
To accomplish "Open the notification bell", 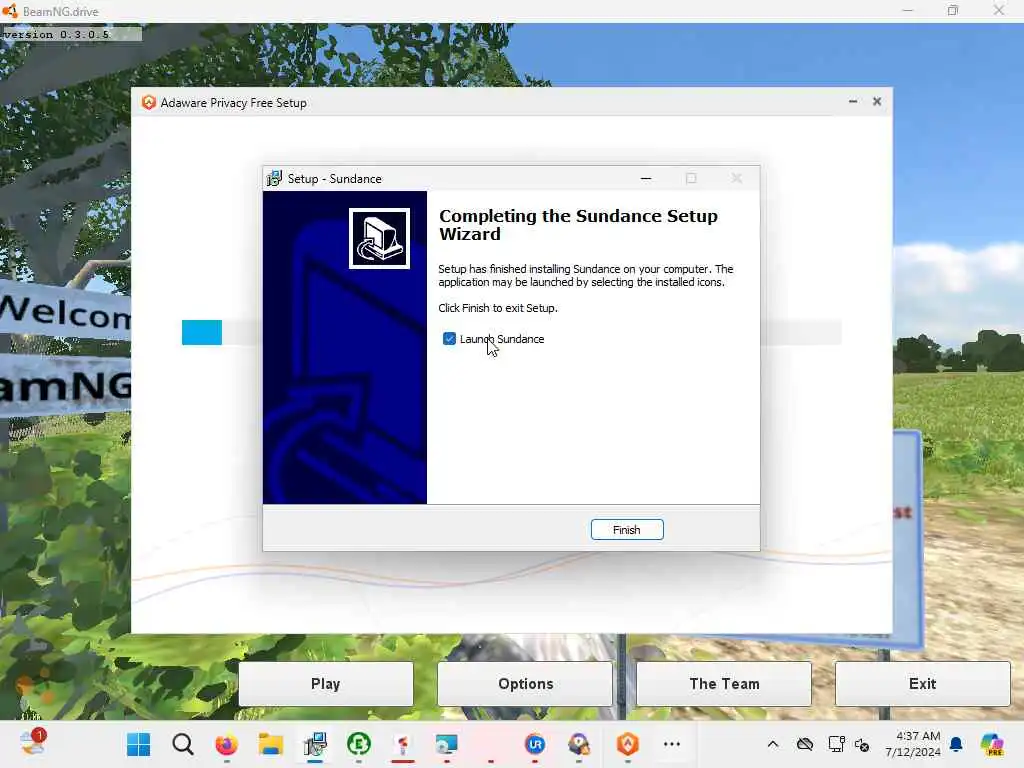I will [956, 744].
